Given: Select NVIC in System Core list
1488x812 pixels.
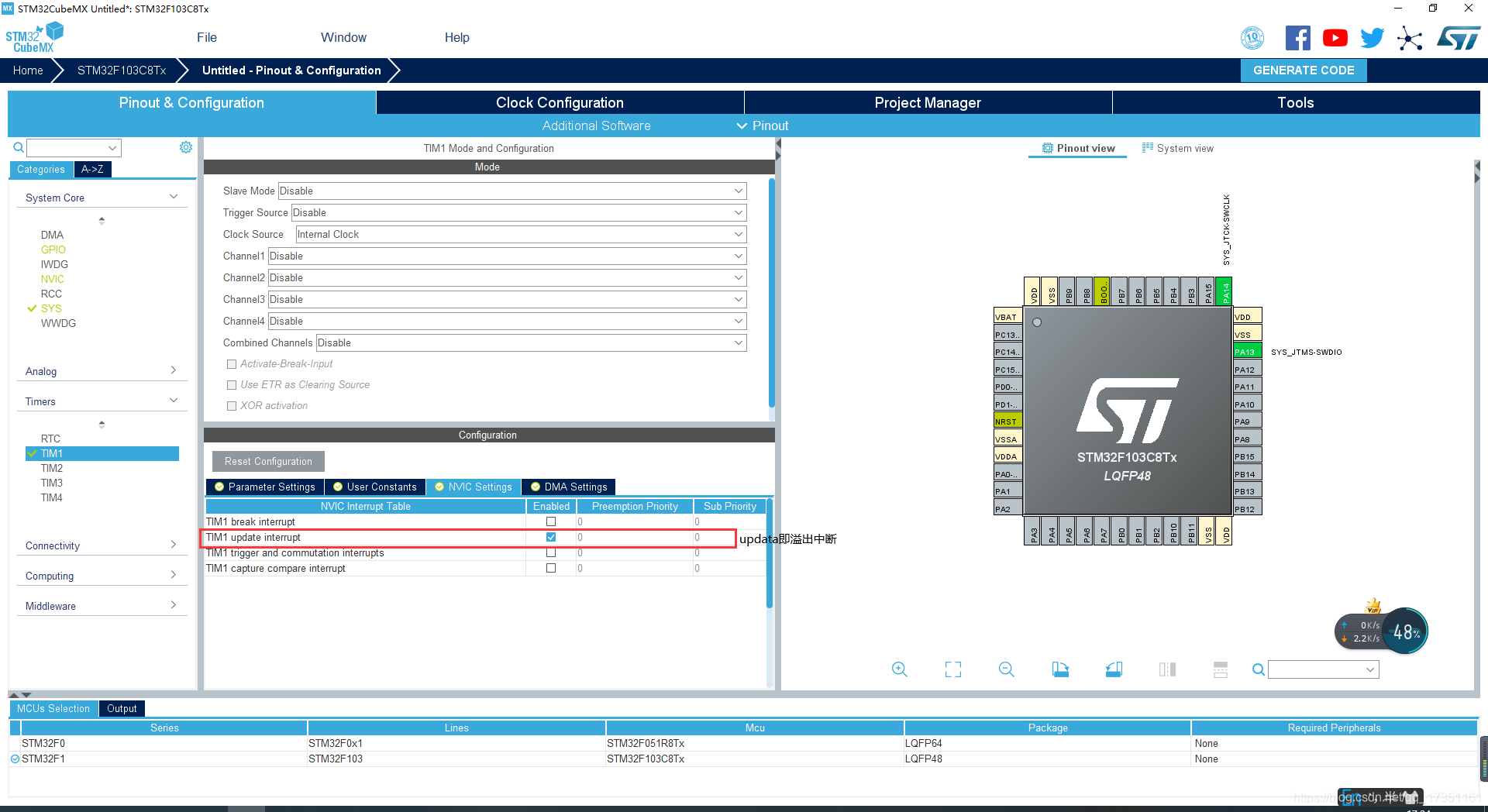Looking at the screenshot, I should (53, 279).
